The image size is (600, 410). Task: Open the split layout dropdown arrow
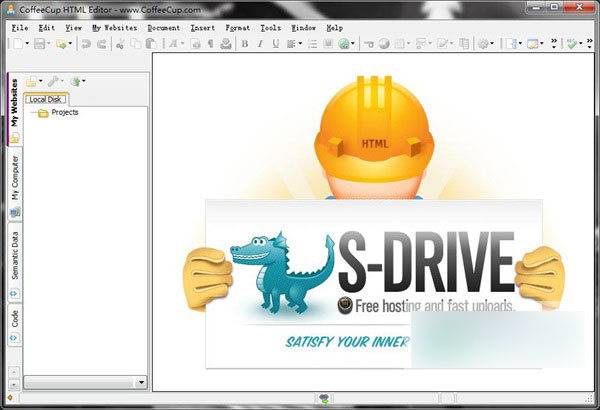(520, 44)
